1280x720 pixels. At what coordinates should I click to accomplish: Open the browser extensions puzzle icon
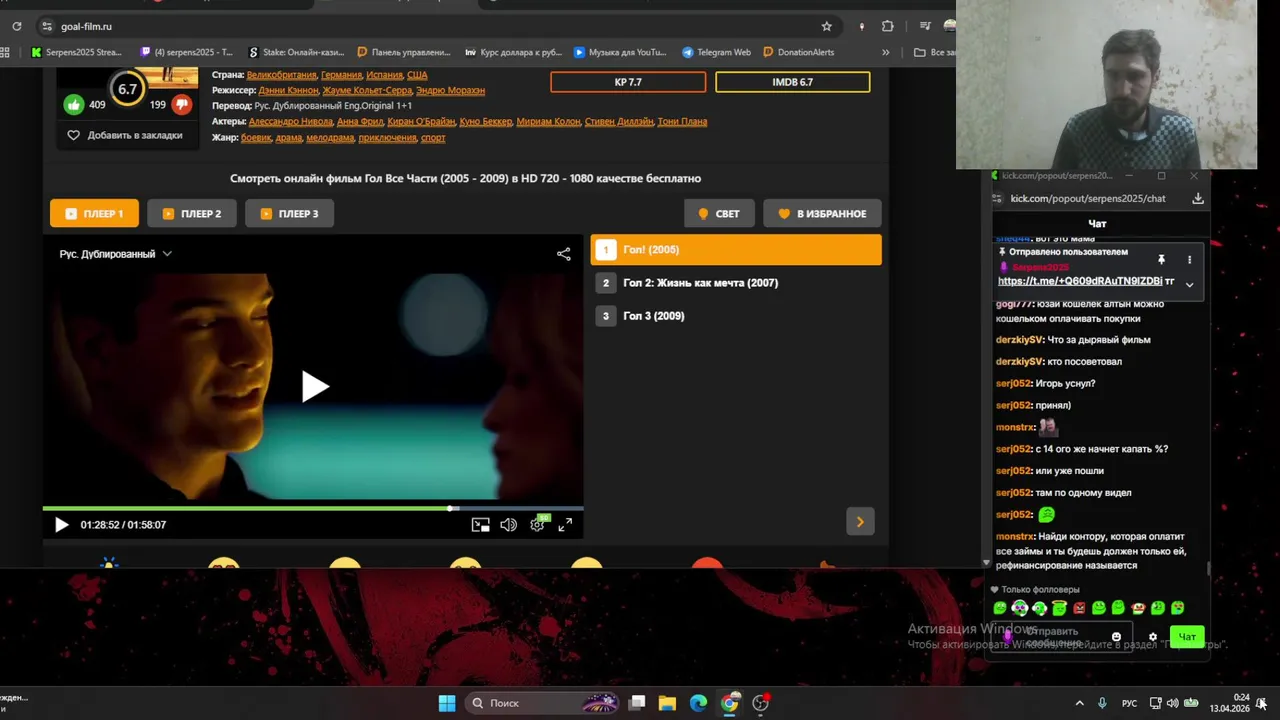click(x=887, y=26)
